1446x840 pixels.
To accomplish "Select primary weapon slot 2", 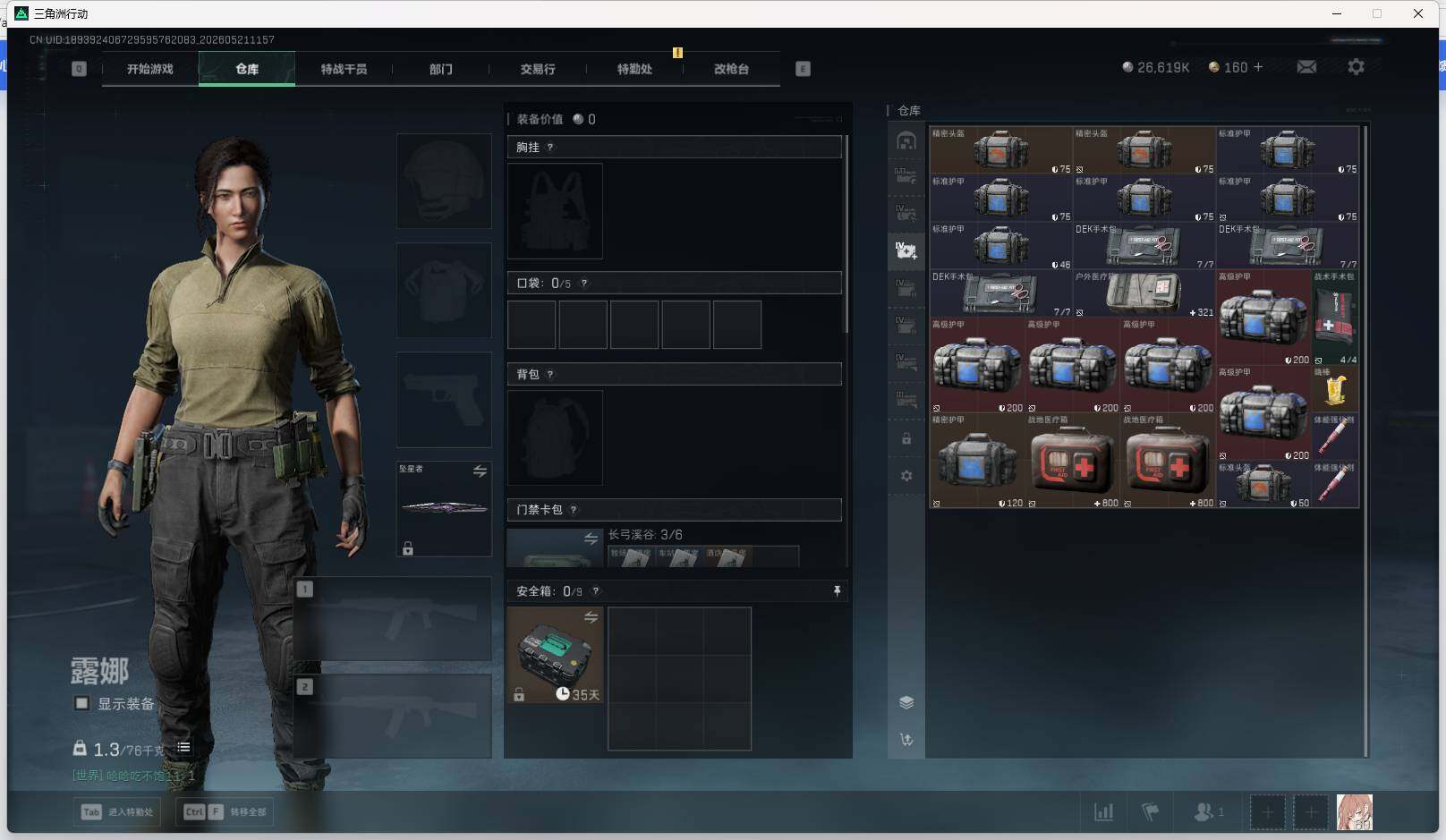I will pos(393,716).
